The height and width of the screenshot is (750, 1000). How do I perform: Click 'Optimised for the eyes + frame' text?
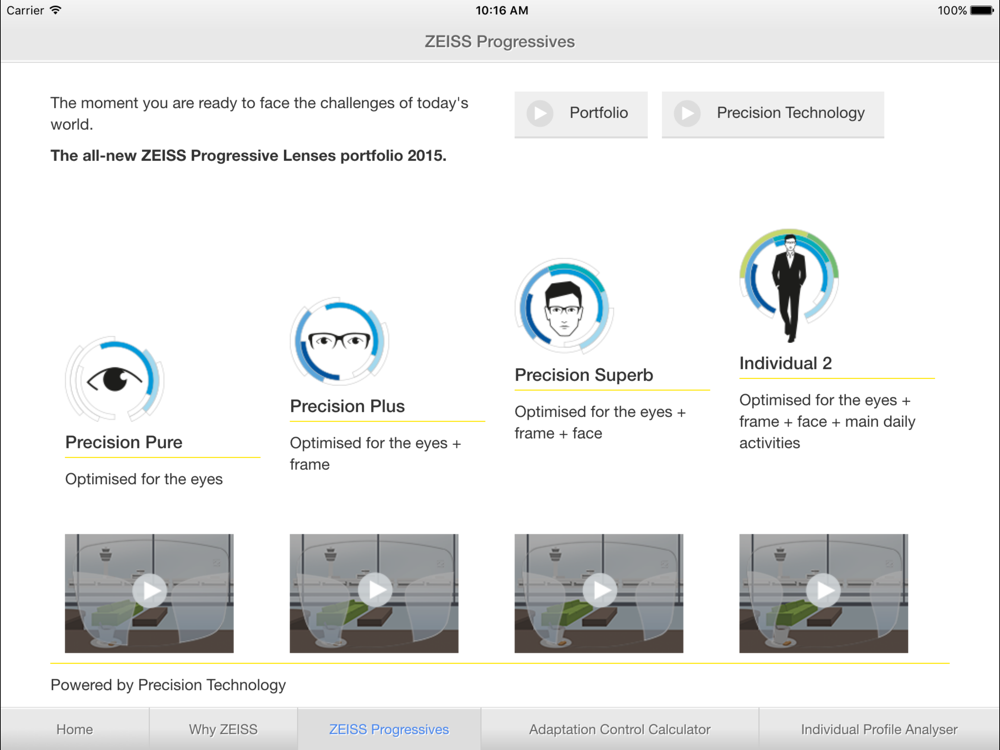(375, 453)
